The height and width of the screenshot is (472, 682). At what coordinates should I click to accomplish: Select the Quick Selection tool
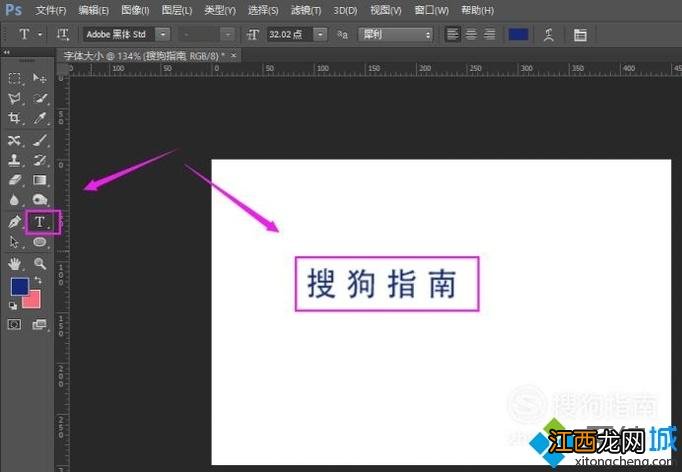point(40,98)
